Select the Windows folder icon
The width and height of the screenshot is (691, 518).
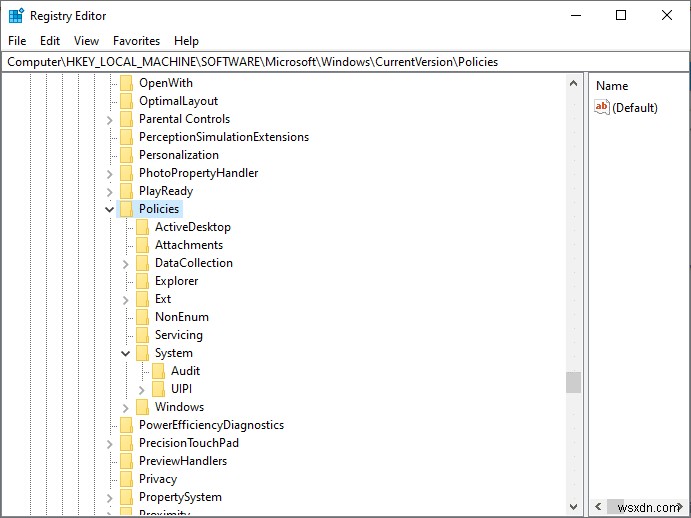tap(142, 407)
